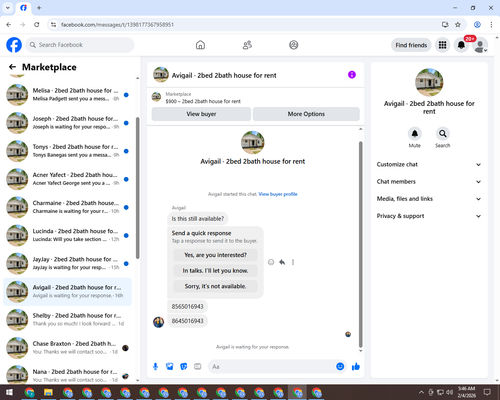This screenshot has height=400, width=500.
Task: Click the More Options button
Action: pos(306,114)
